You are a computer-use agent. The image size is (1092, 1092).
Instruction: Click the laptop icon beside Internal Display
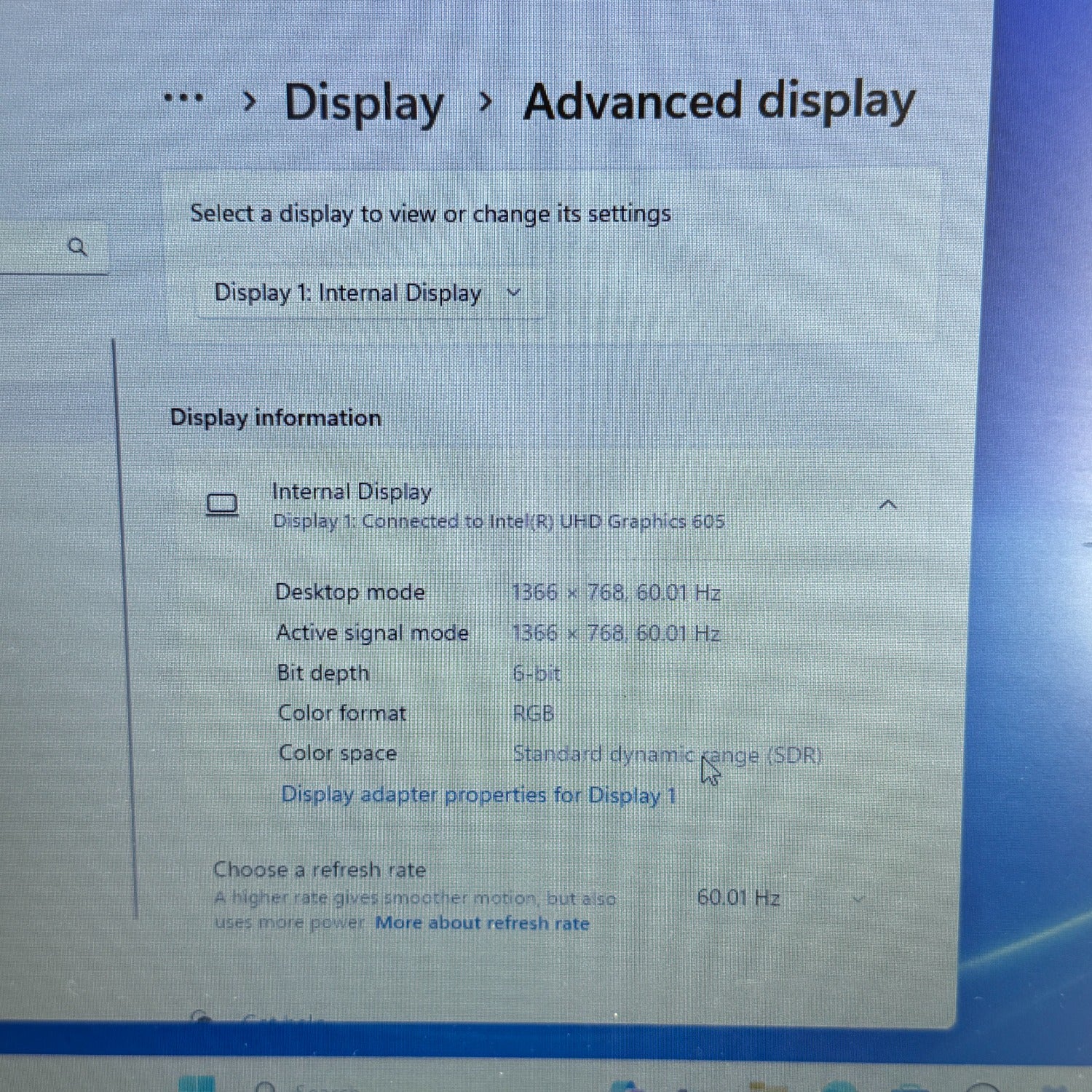pos(222,505)
